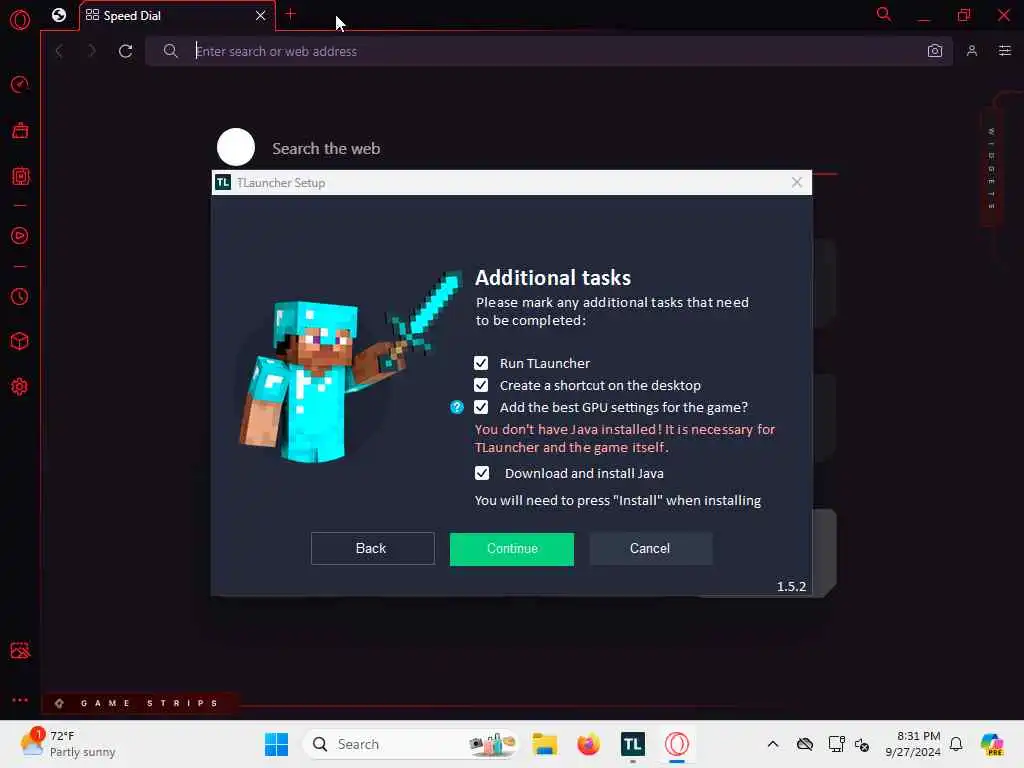Screen dimensions: 1024x768
Task: Open GX Control speedometer in sidebar
Action: pos(20,84)
